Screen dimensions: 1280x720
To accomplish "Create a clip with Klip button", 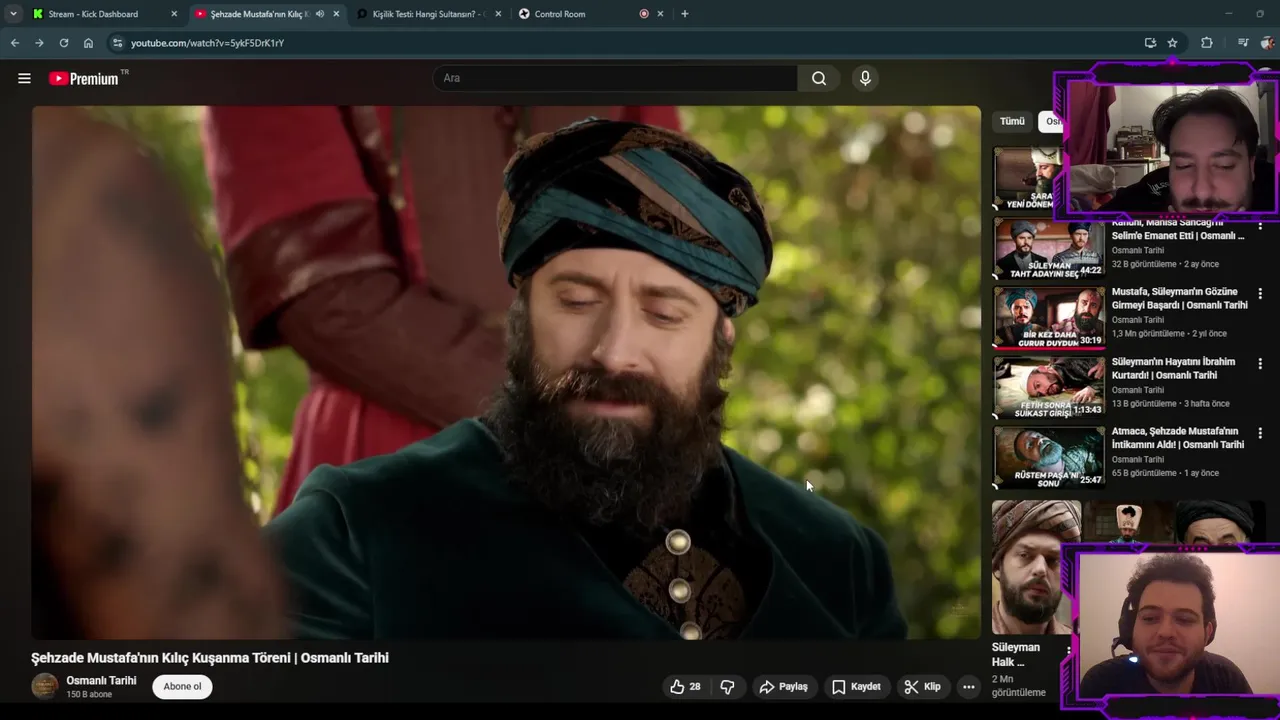I will (x=922, y=687).
